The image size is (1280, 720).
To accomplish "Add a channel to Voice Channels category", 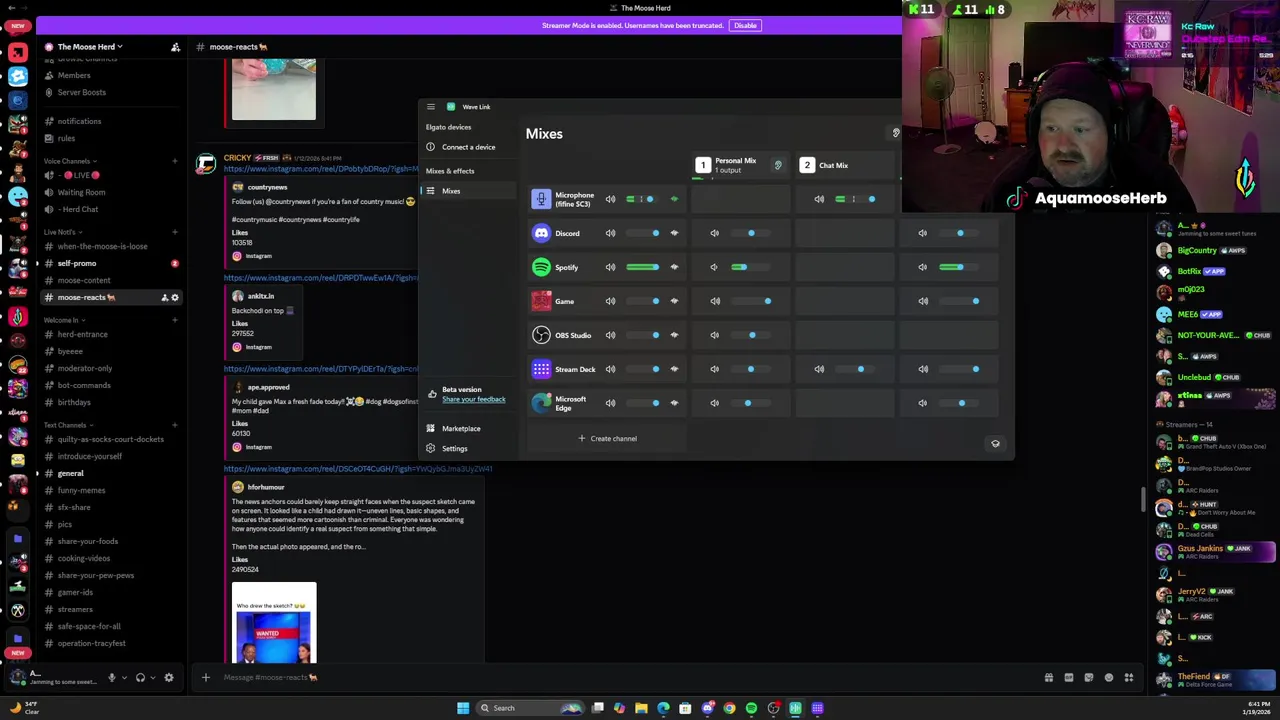I will pyautogui.click(x=175, y=161).
